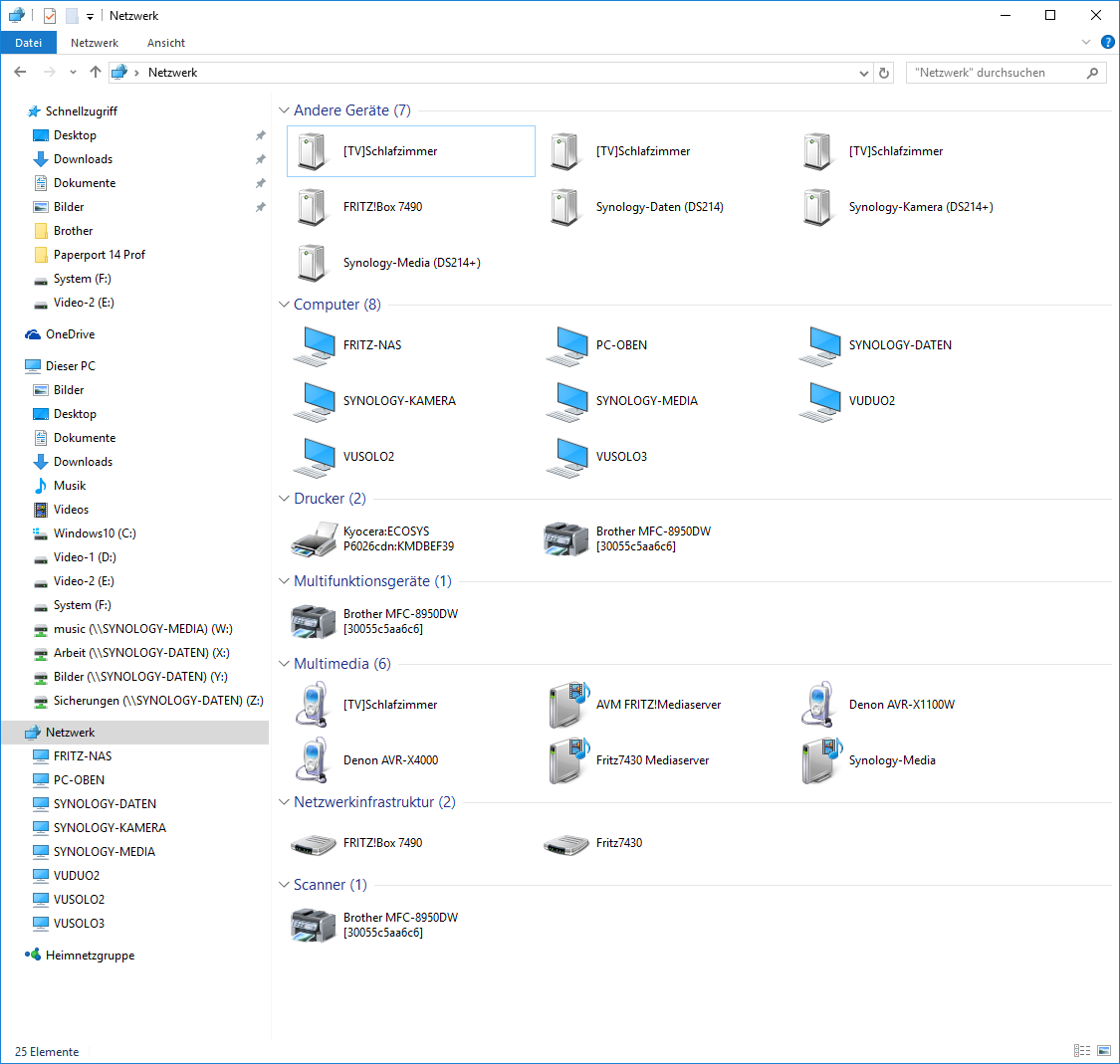Collapse the Multimedia group
Viewport: 1120px width, 1064px height.
coord(284,664)
